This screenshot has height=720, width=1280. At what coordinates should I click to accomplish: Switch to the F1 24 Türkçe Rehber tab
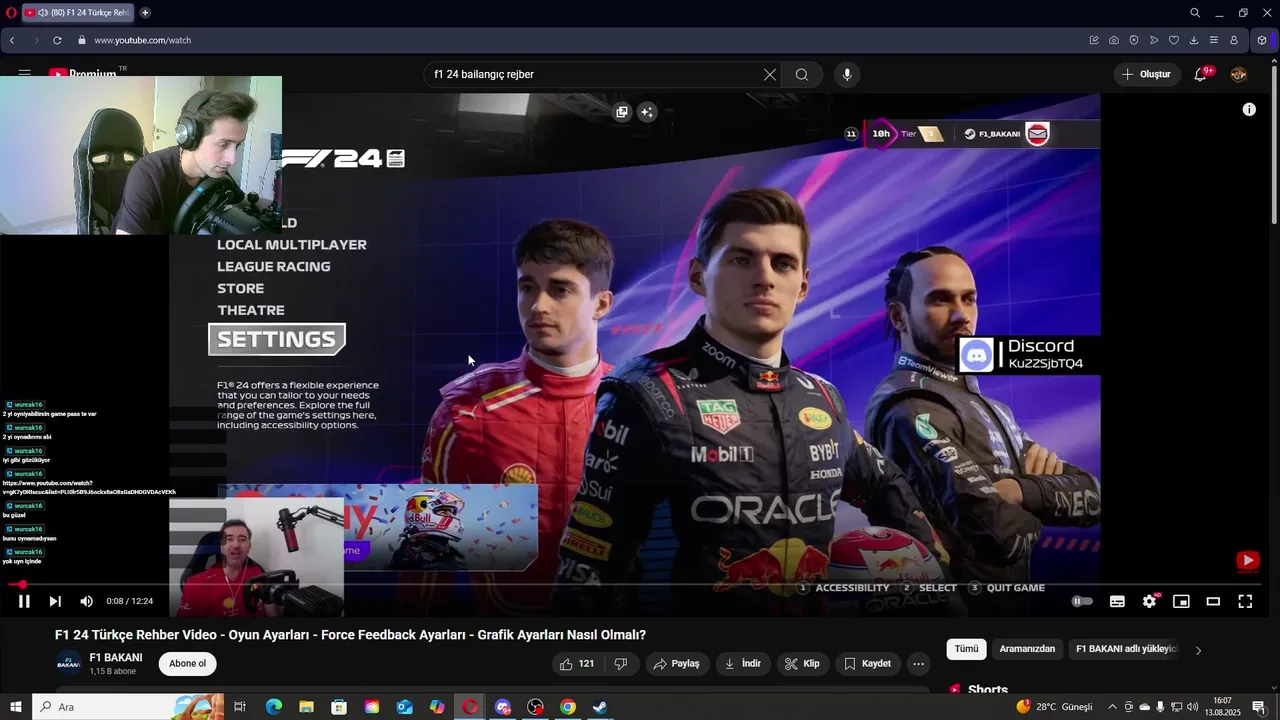click(78, 13)
